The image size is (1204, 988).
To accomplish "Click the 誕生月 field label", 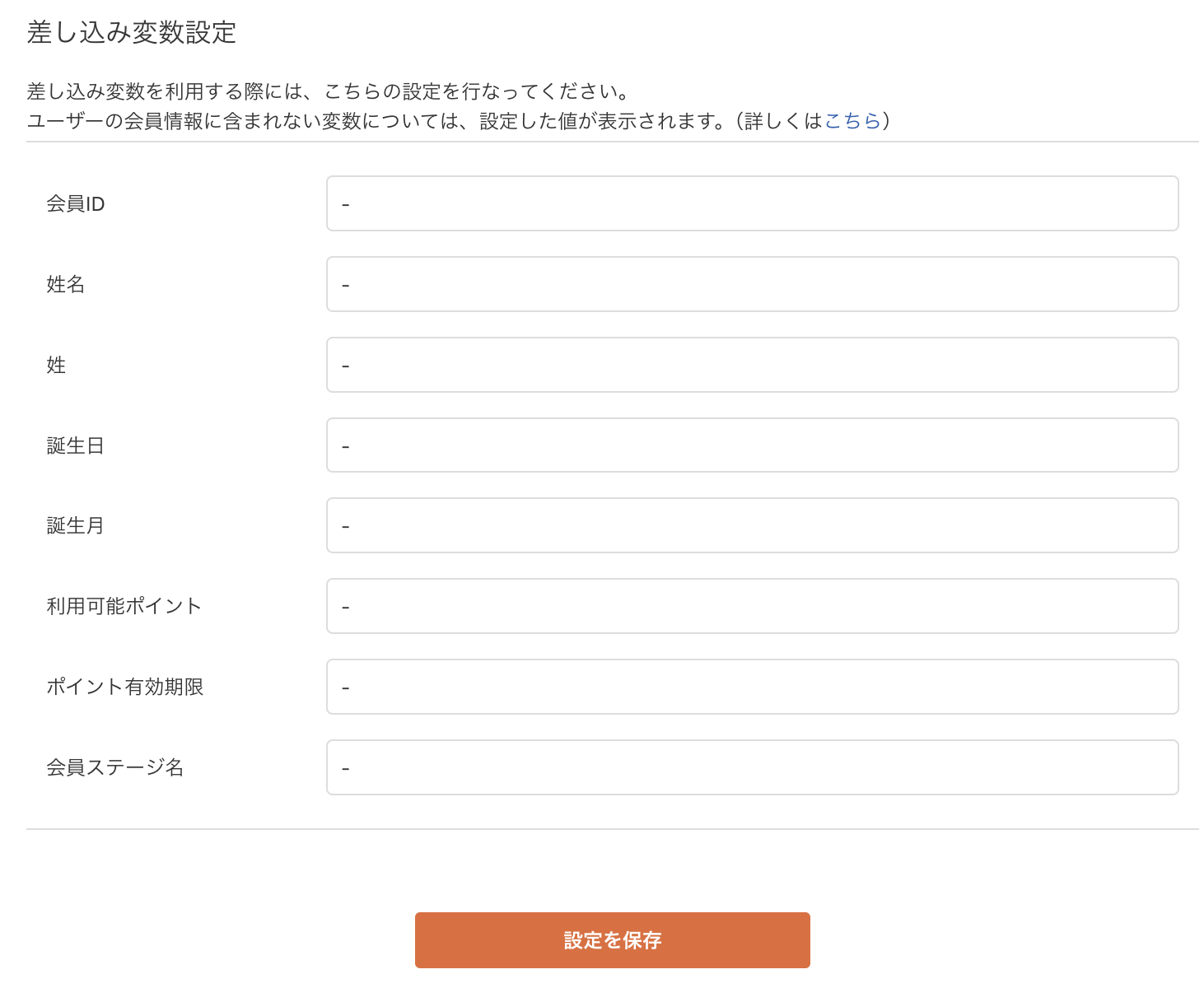I will click(75, 525).
